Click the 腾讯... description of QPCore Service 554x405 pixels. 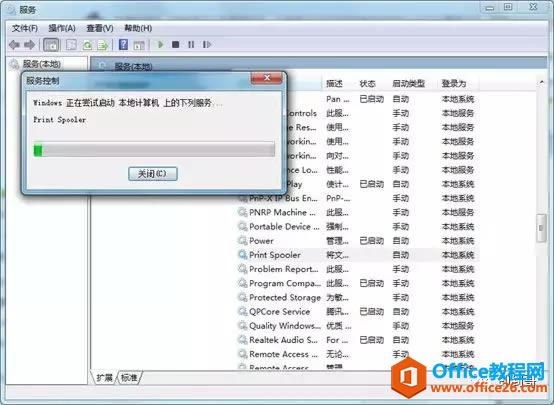click(337, 311)
